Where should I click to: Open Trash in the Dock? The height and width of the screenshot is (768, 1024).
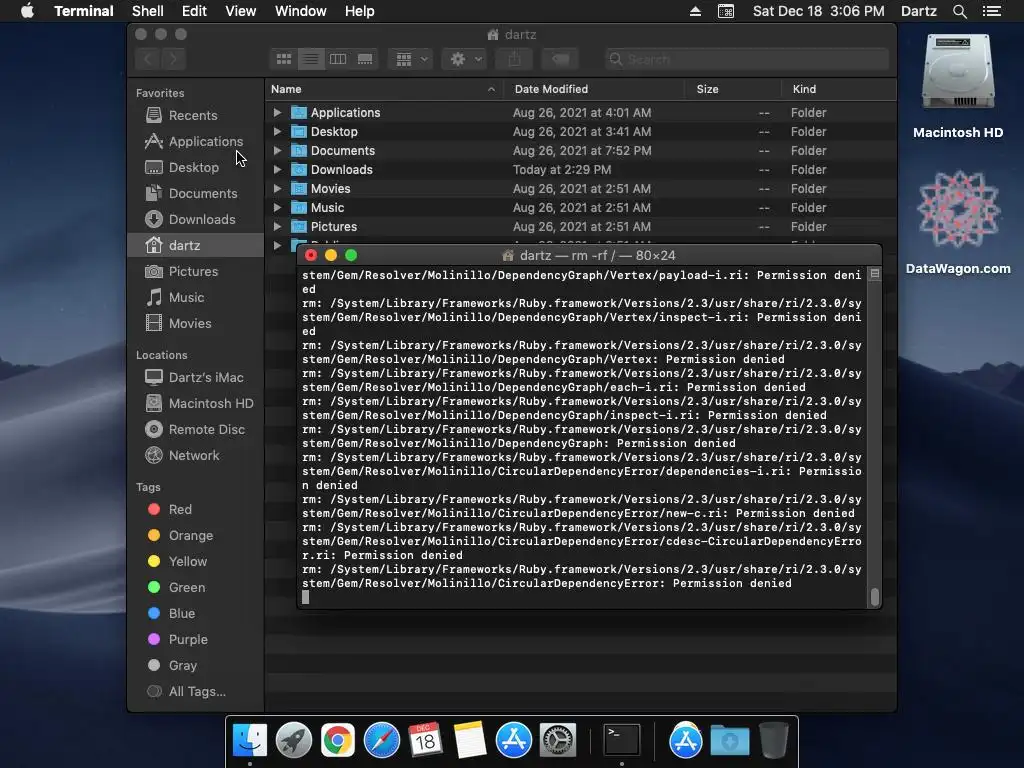click(x=774, y=741)
